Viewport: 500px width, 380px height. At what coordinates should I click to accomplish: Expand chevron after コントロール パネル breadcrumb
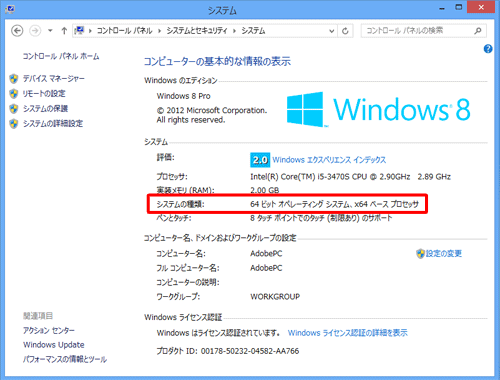point(159,31)
